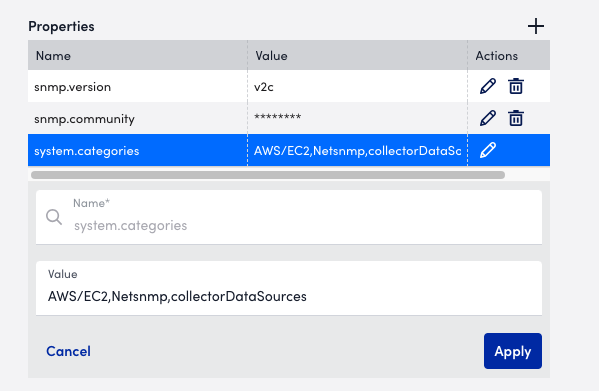The image size is (599, 391).
Task: Edit the system.categories property
Action: (488, 150)
